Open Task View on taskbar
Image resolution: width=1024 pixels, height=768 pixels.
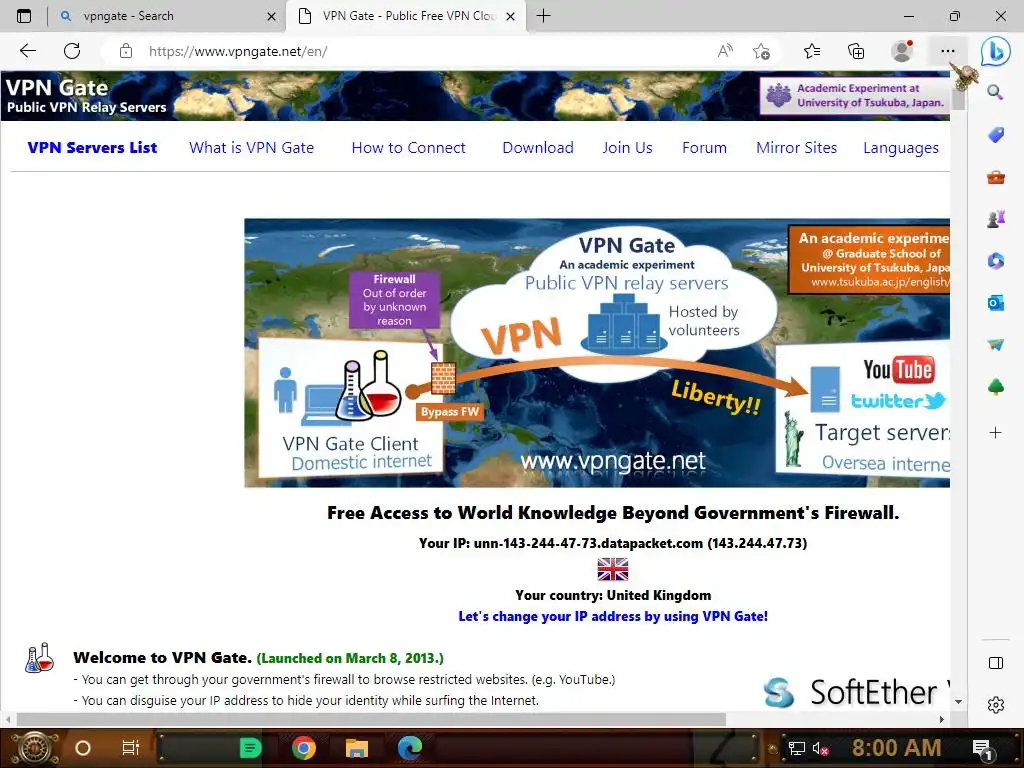[x=131, y=748]
